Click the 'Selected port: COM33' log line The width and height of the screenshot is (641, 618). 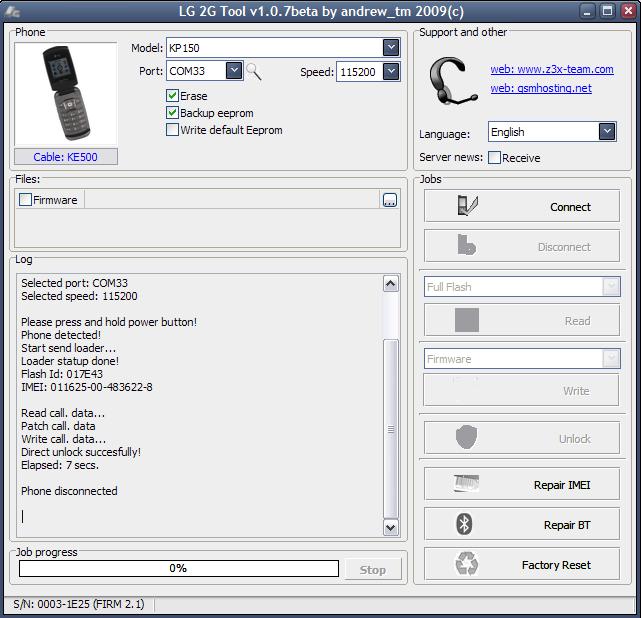click(x=74, y=283)
